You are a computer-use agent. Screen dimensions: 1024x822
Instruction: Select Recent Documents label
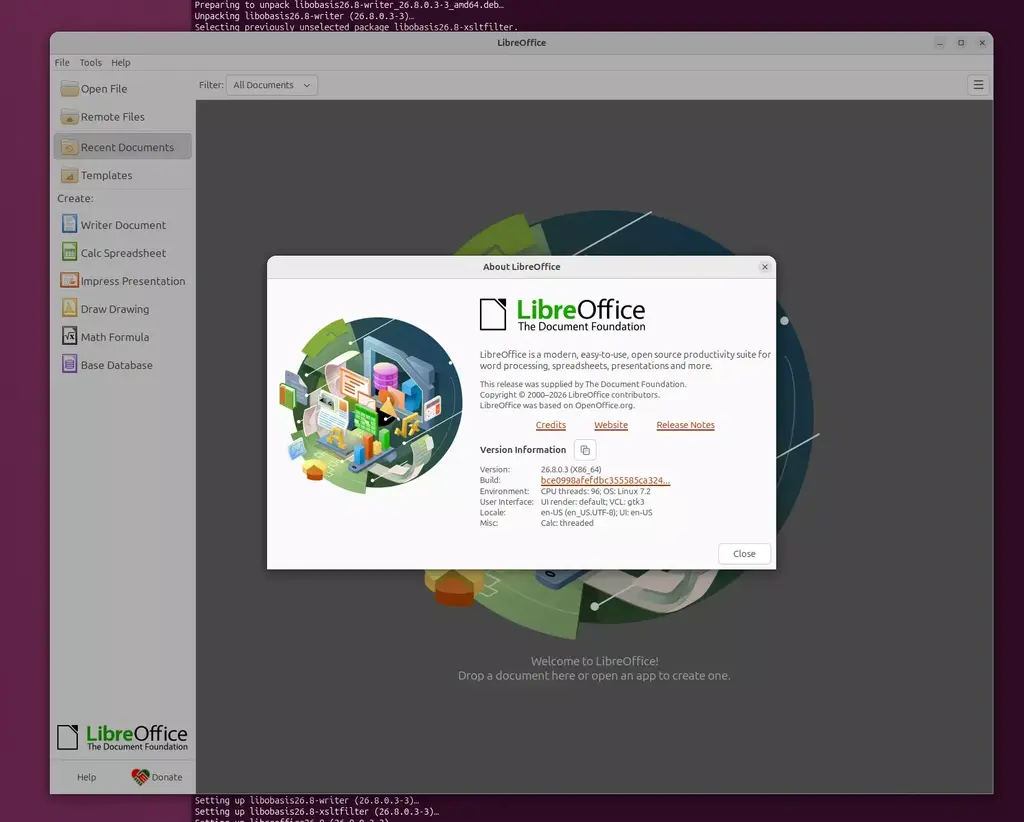point(127,148)
